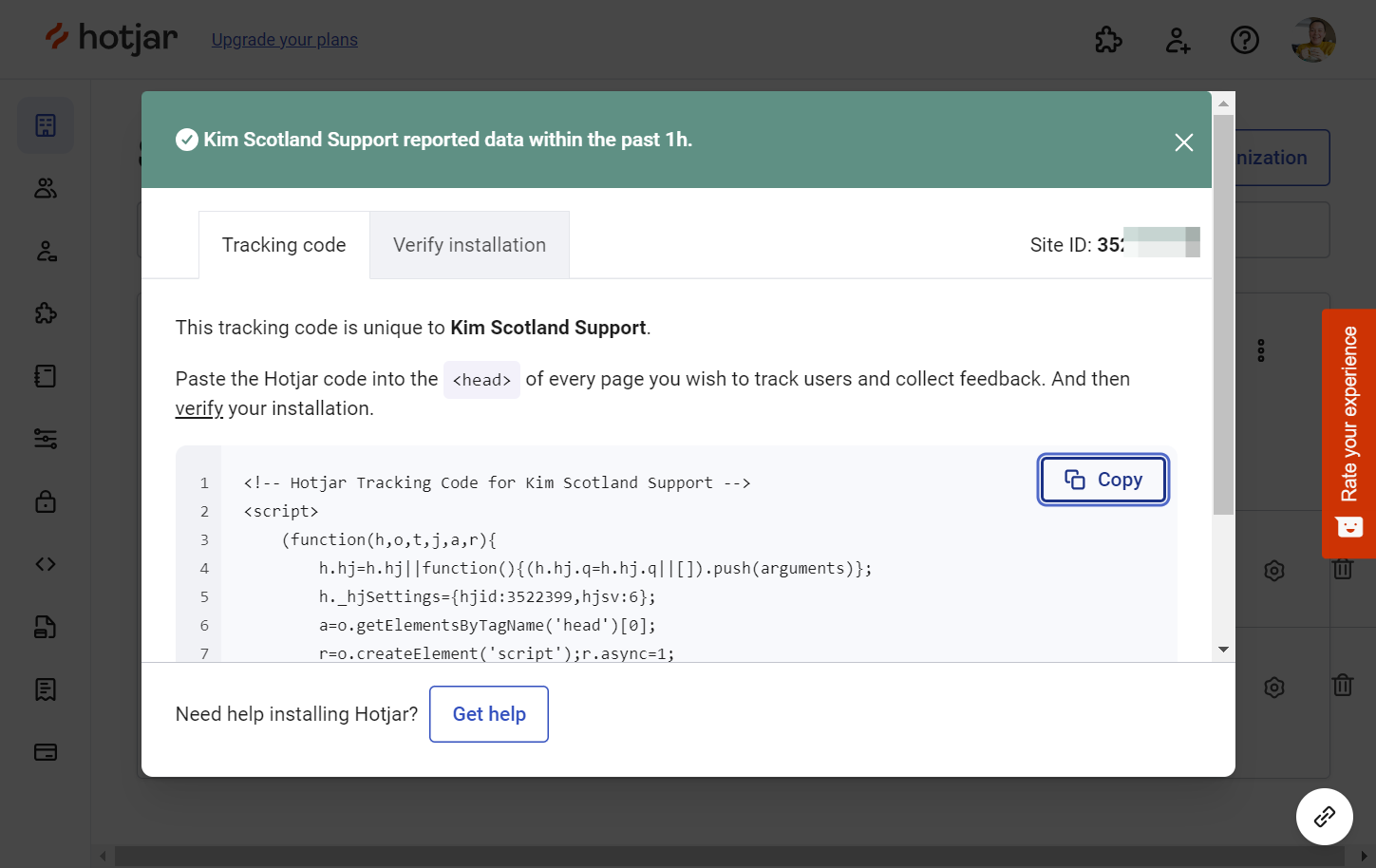1376x868 pixels.
Task: Open the puzzle piece icon in sidebar
Action: coord(46,313)
